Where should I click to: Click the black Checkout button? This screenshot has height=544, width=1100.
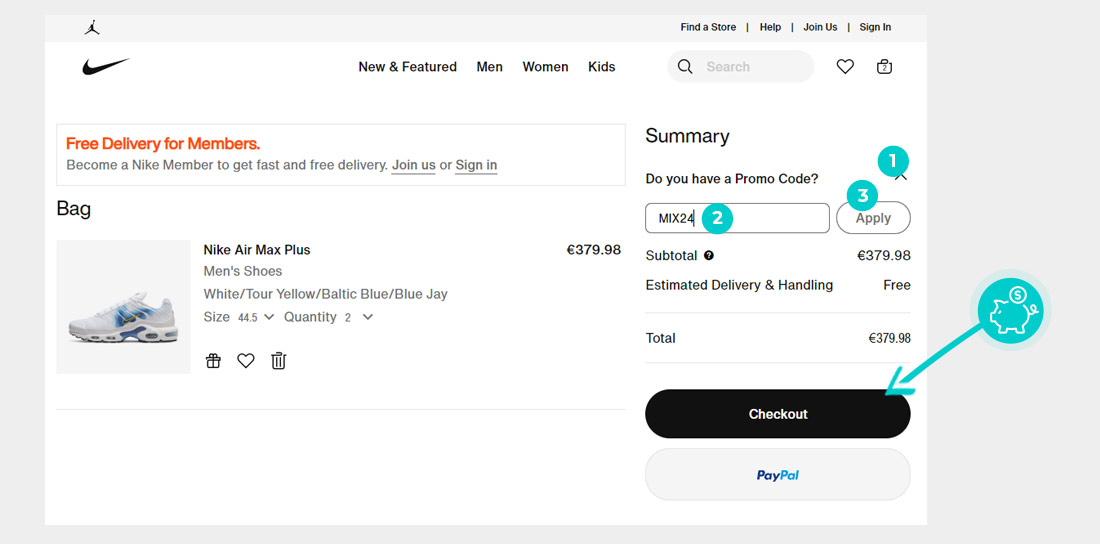point(778,414)
